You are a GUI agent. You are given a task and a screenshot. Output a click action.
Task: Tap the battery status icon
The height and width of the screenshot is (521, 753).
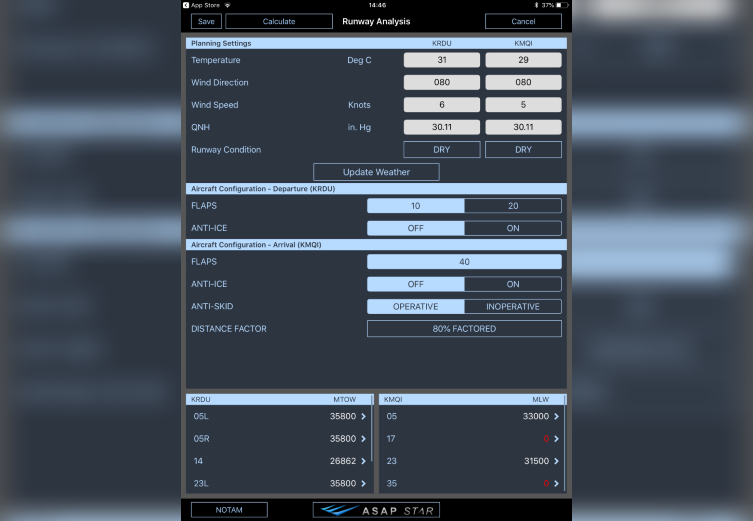[x=562, y=5]
